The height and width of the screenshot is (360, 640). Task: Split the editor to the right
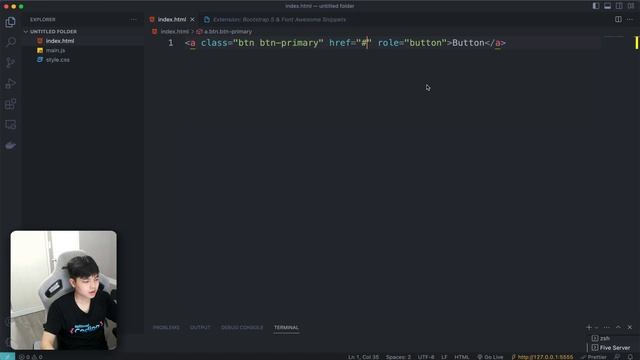coord(618,20)
